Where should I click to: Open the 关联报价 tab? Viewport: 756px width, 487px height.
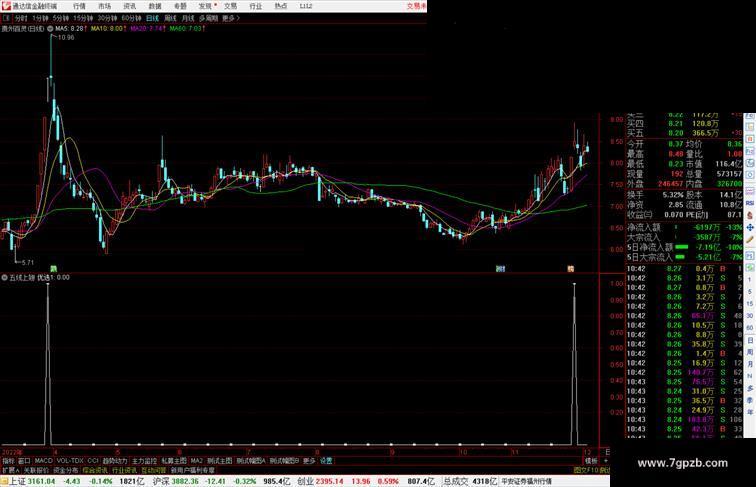coord(36,471)
